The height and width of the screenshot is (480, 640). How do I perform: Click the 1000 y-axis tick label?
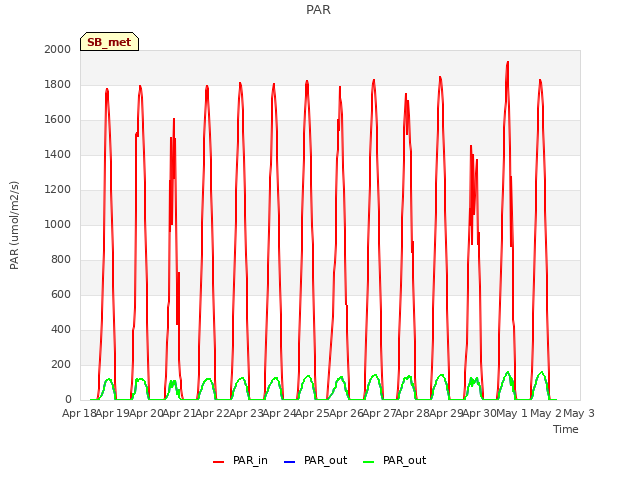click(58, 224)
